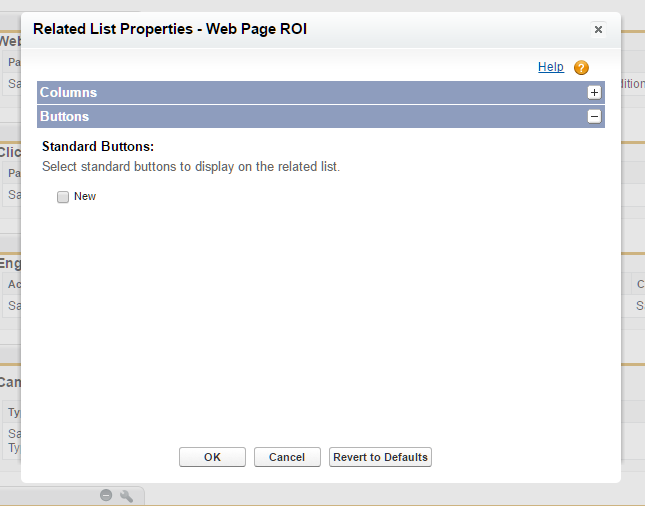Click the orange question mark help icon

click(x=581, y=68)
